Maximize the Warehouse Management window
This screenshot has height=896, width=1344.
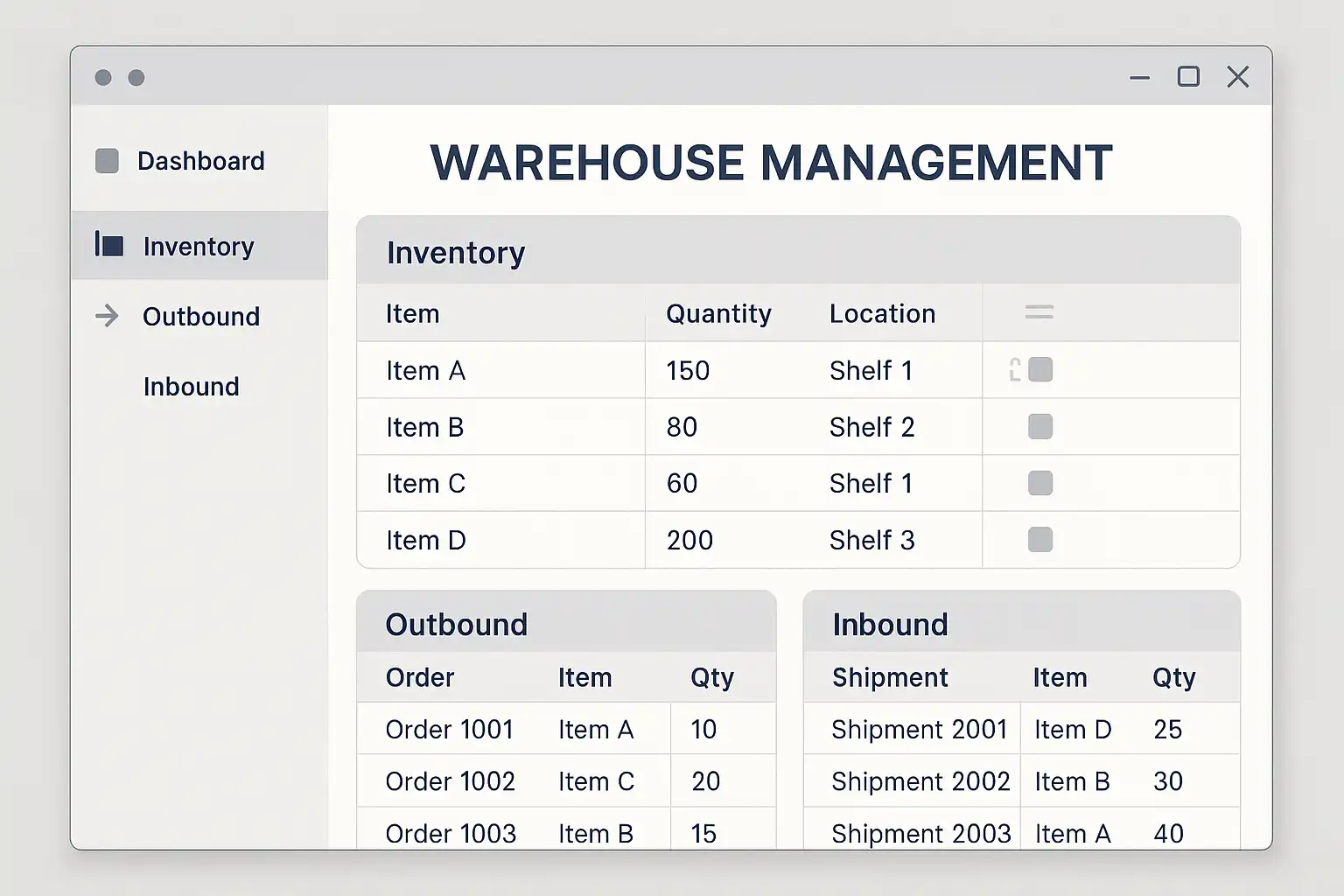1188,77
